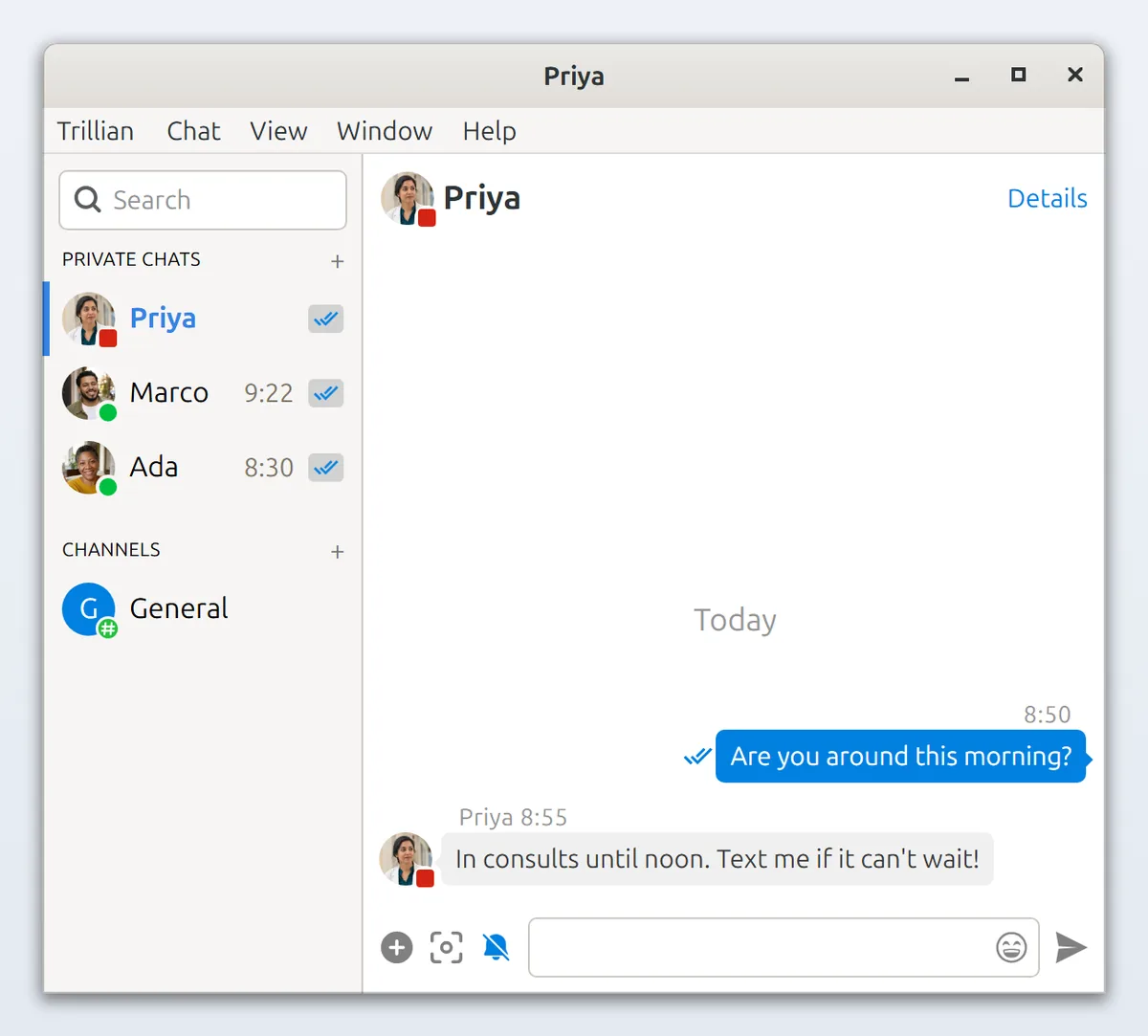Screen dimensions: 1148x1036
Task: Click the "Priya 8:55" message label
Action: pyautogui.click(x=513, y=818)
